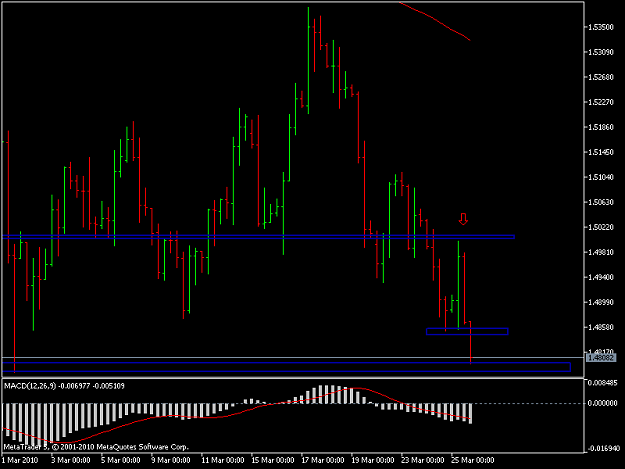
Task: Select the 23 Mar 00:00 date label
Action: click(x=423, y=460)
